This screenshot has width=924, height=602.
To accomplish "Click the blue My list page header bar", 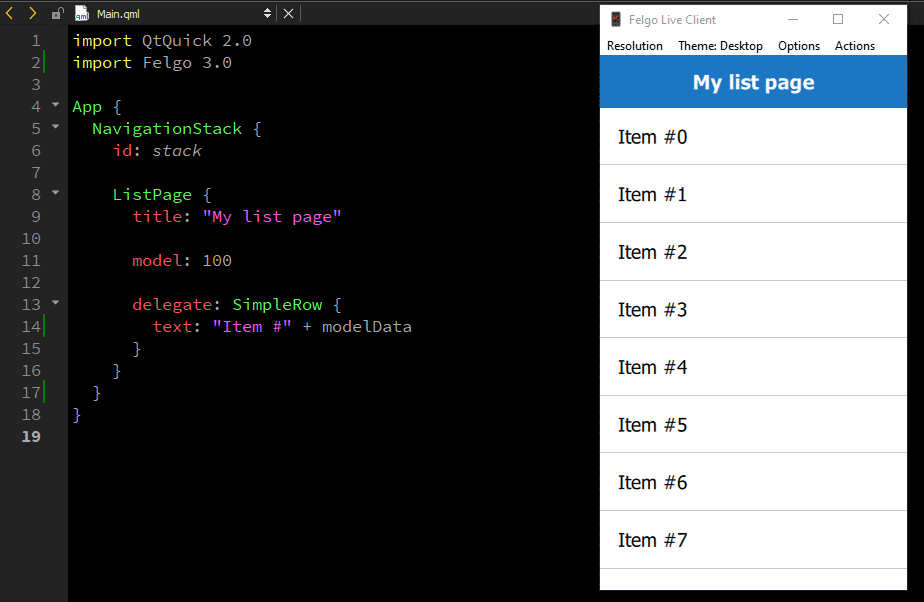I will point(753,83).
